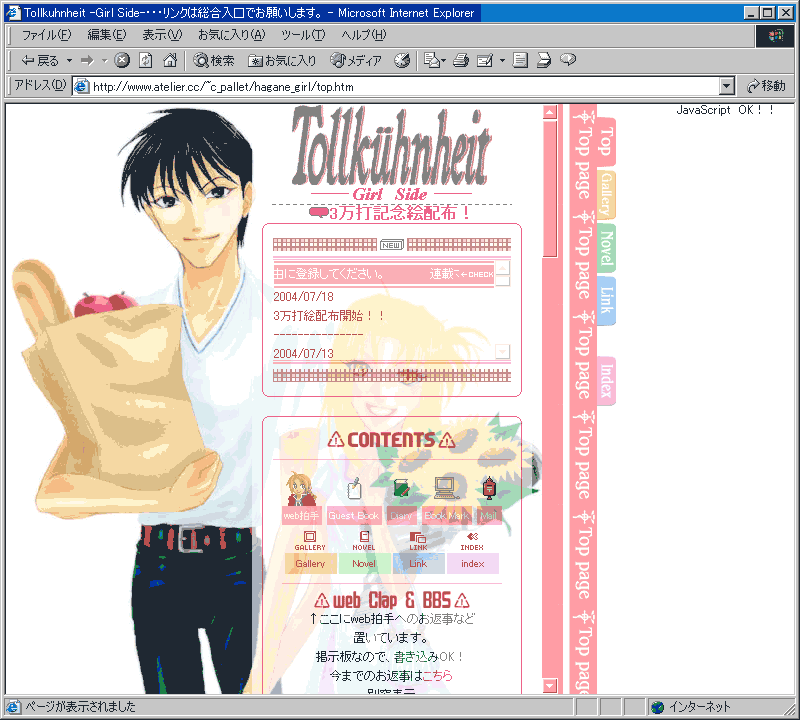
Task: Click the Diary green book icon
Action: (401, 488)
